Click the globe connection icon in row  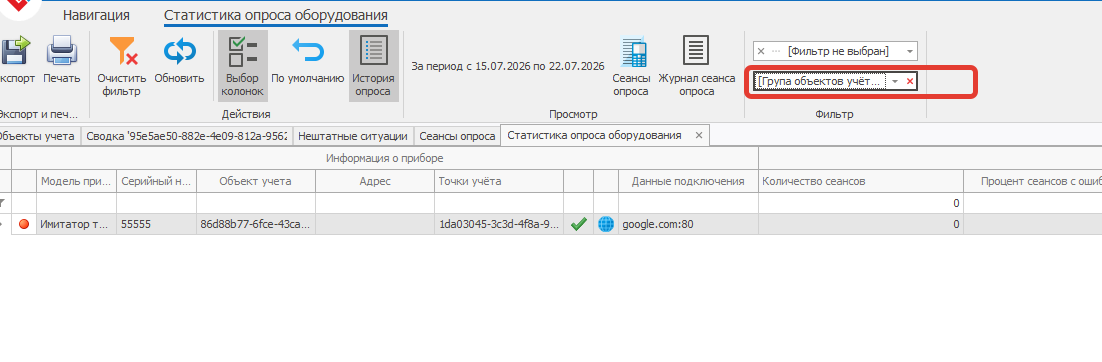click(x=606, y=224)
